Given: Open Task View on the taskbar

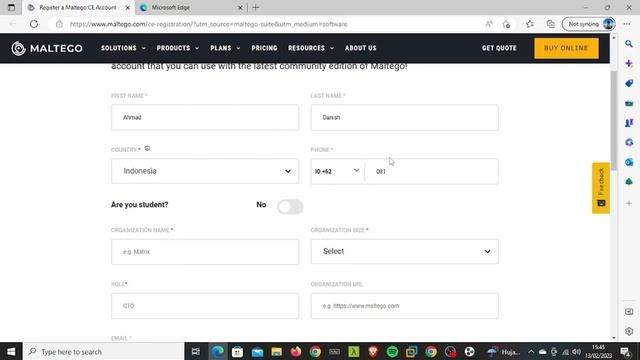Looking at the screenshot, I should coord(196,351).
